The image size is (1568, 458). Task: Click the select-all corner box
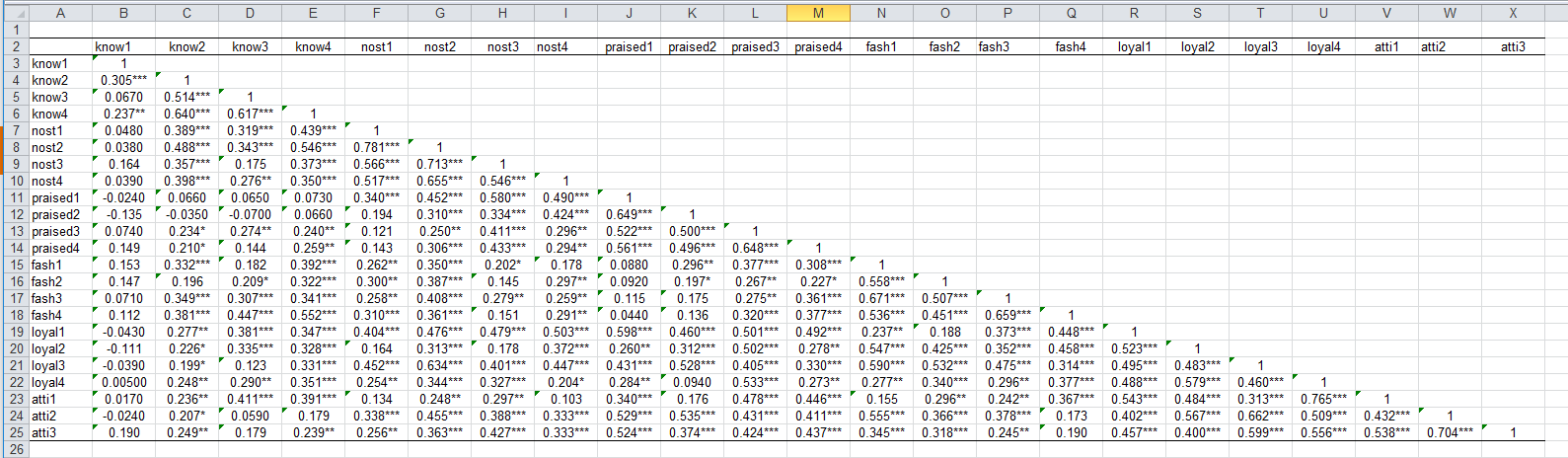[x=15, y=13]
